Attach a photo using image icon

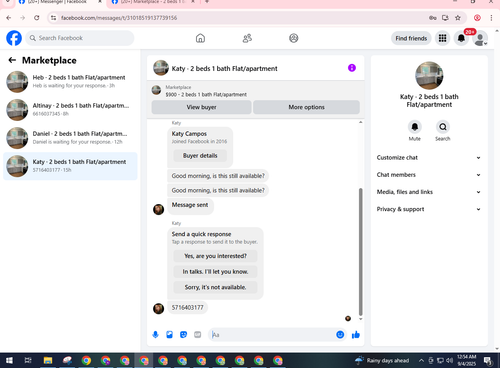click(169, 335)
